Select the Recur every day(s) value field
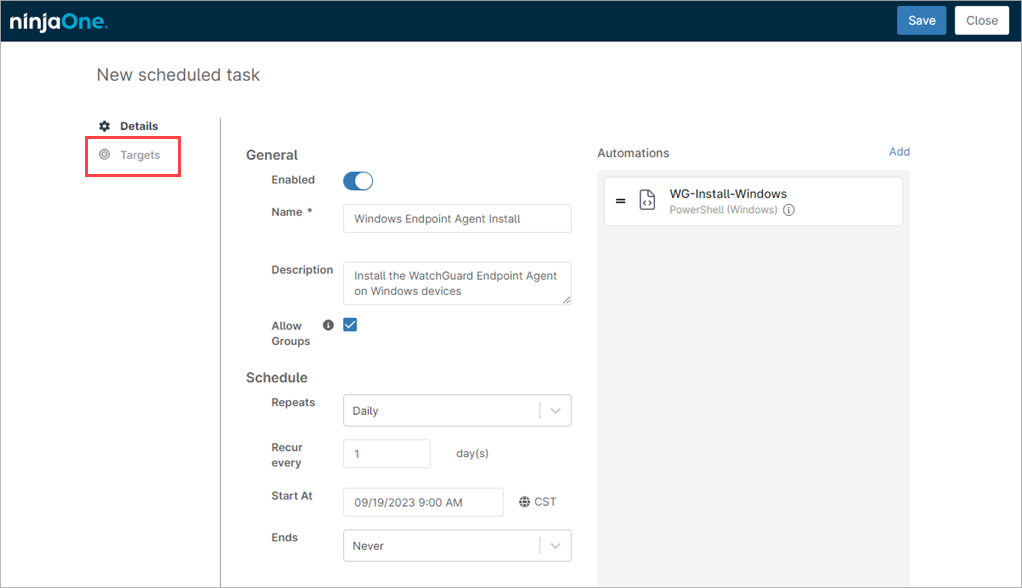 click(386, 453)
